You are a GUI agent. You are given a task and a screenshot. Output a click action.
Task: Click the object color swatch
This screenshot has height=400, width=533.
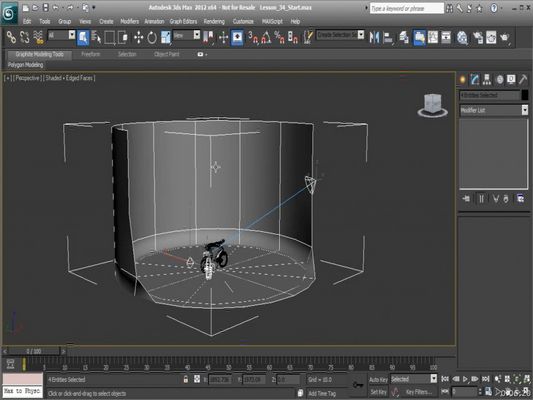[x=525, y=95]
